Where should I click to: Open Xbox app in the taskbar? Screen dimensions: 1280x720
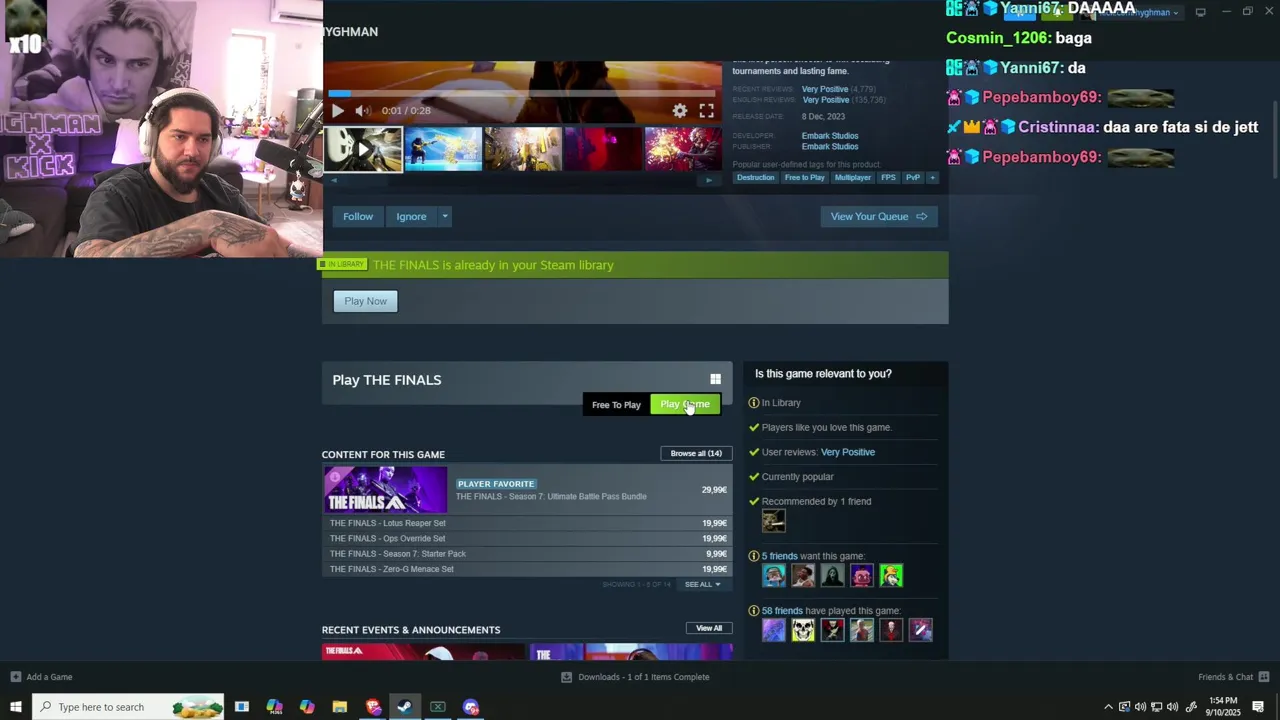tap(438, 707)
